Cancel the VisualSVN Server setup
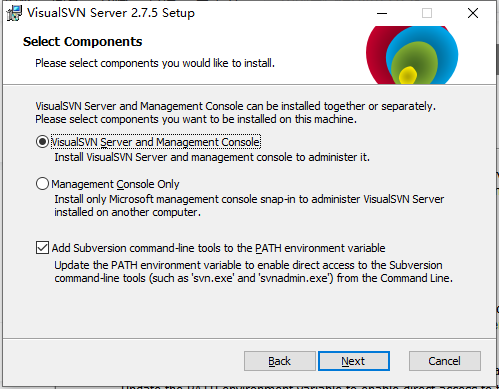 click(x=445, y=361)
